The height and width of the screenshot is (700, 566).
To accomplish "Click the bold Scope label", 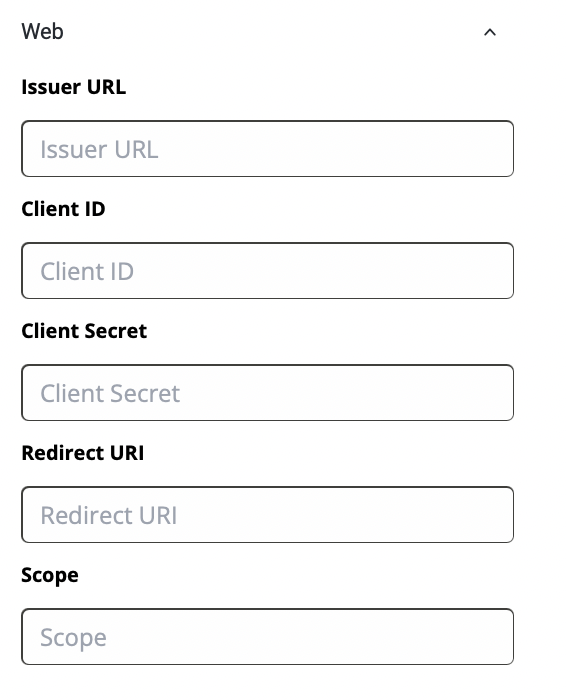I will (x=50, y=575).
